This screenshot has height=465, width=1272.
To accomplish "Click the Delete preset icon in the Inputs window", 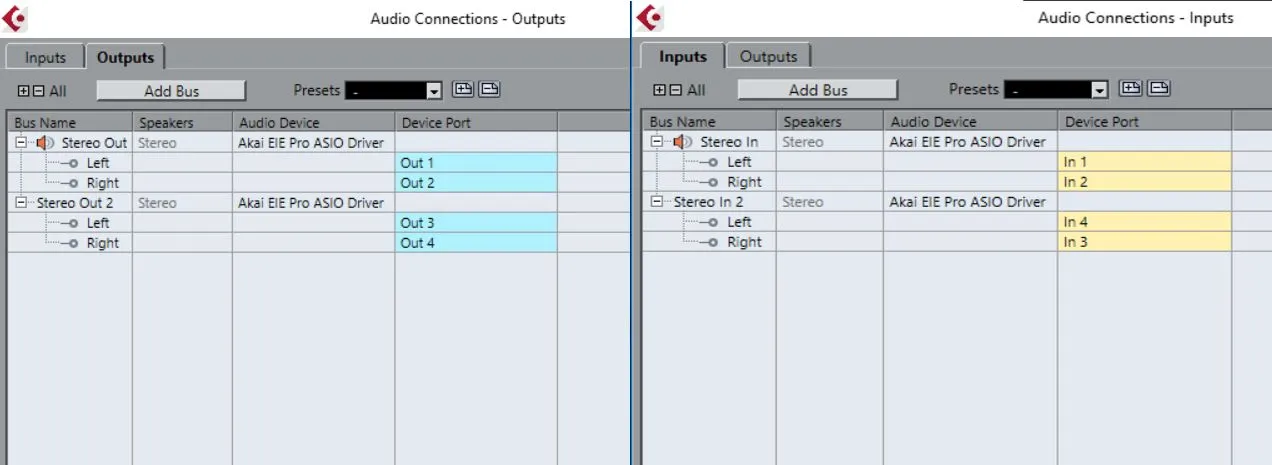I will click(1157, 89).
